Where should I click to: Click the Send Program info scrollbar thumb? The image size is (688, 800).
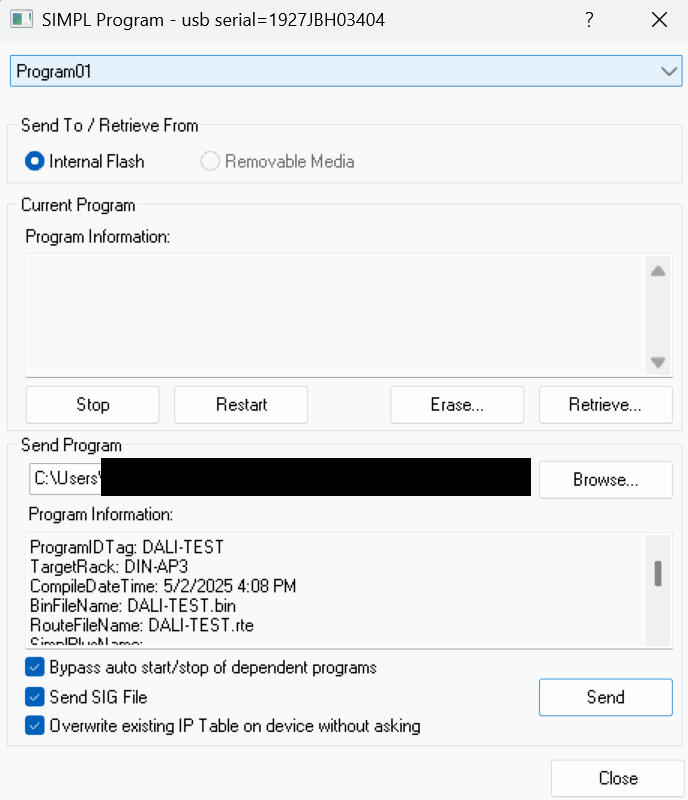[x=658, y=573]
